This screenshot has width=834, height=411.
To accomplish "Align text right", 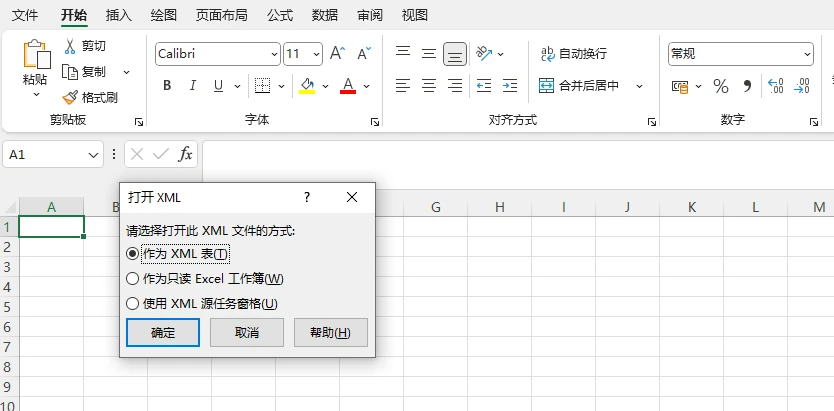I will click(x=455, y=86).
